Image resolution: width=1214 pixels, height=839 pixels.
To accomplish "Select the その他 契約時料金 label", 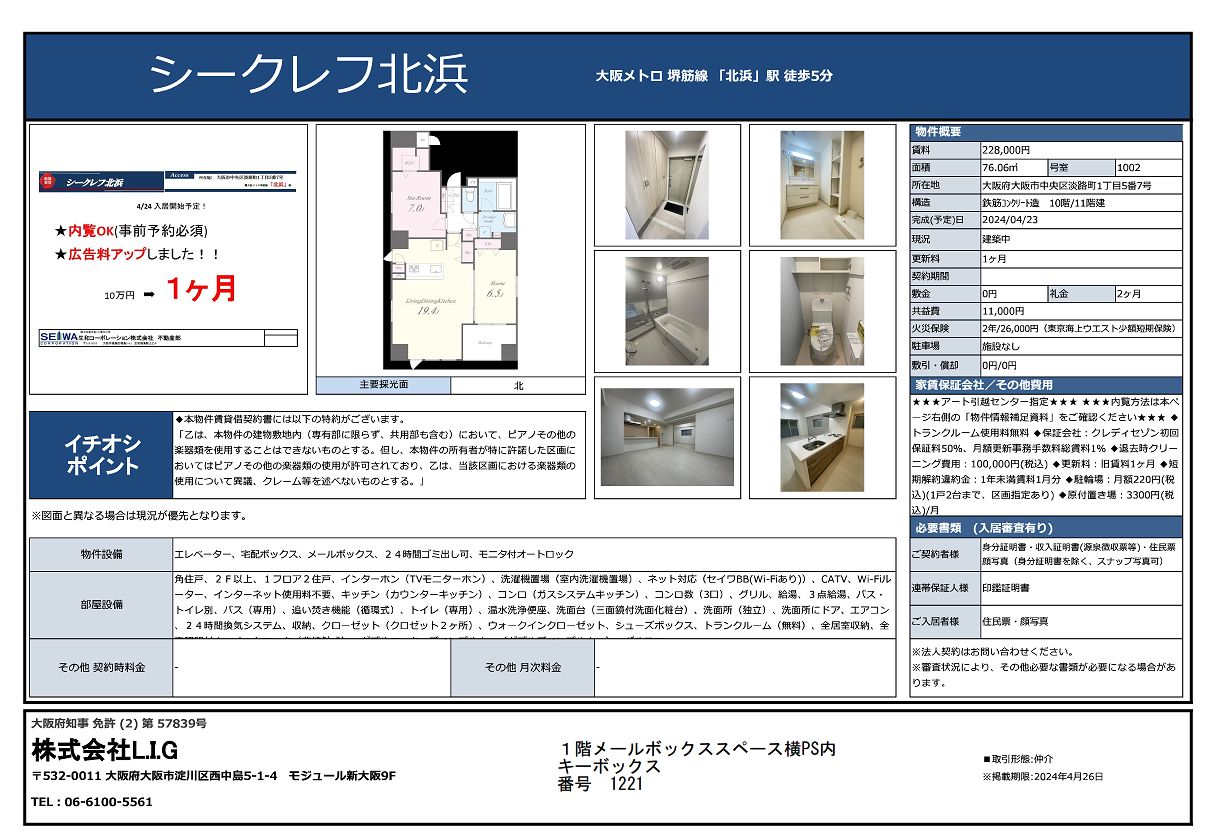I will coord(101,667).
